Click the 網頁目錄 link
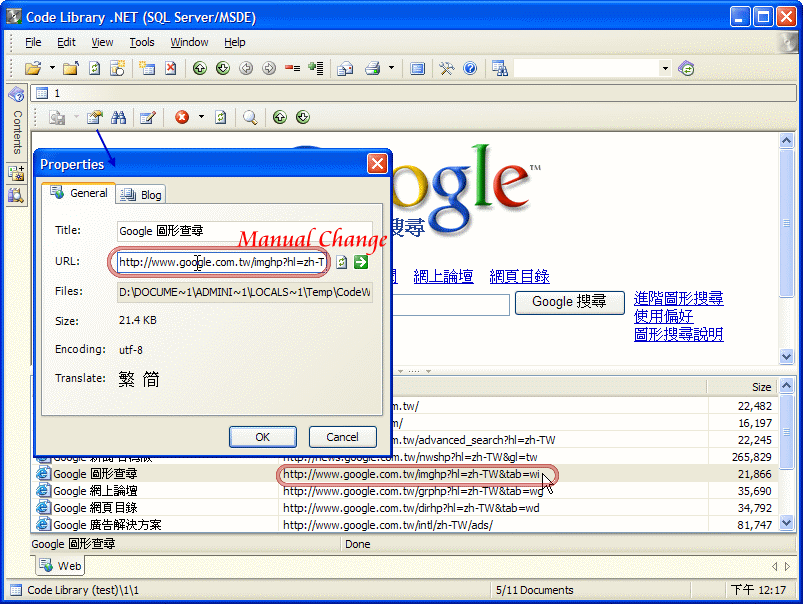 tap(519, 277)
